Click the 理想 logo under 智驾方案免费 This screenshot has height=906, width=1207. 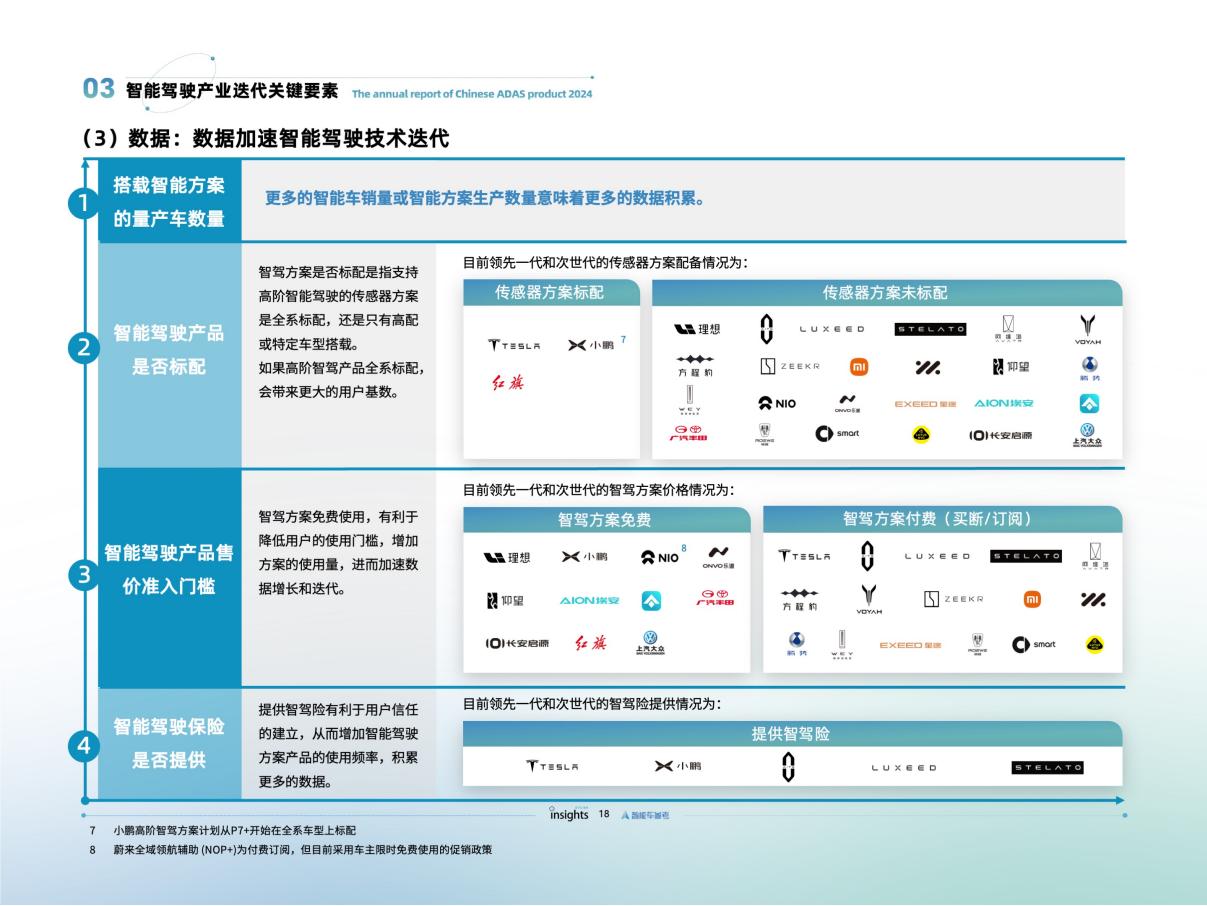click(x=507, y=557)
